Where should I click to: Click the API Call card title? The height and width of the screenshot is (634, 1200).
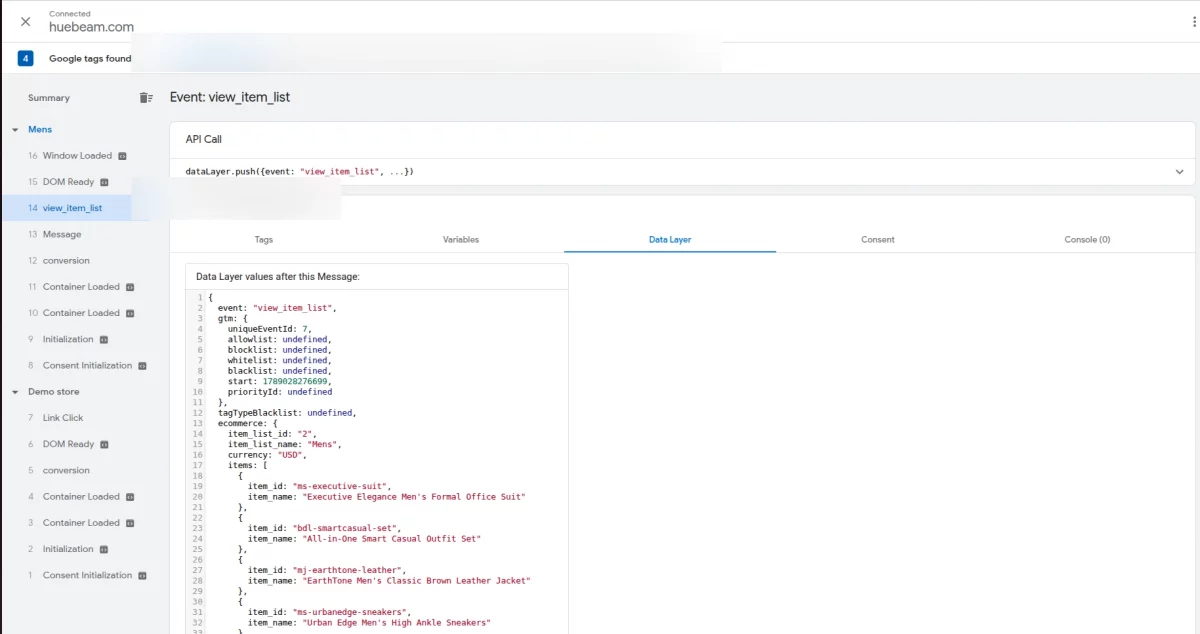pos(204,139)
